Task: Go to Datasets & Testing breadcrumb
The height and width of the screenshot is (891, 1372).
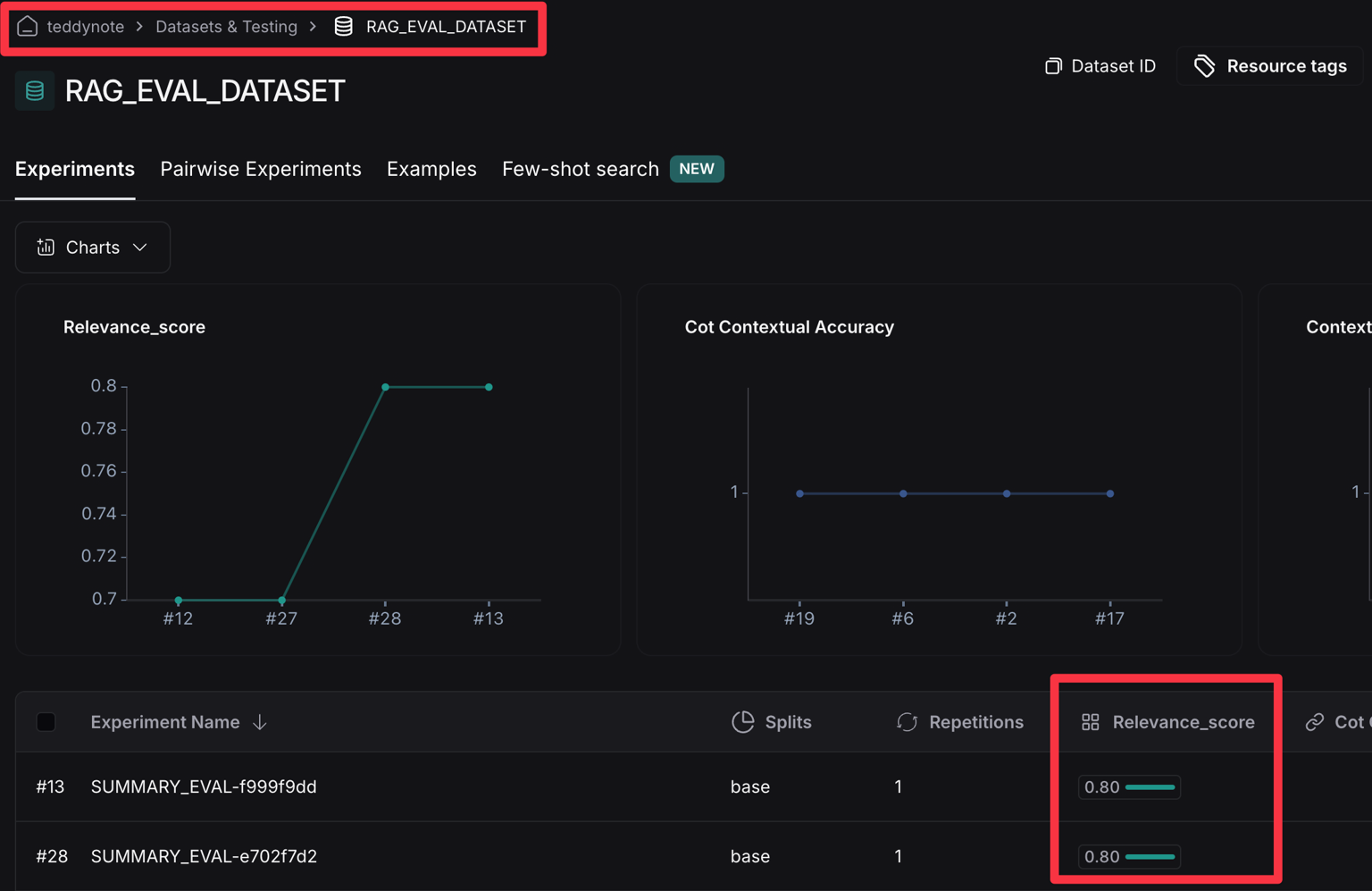Action: point(226,27)
